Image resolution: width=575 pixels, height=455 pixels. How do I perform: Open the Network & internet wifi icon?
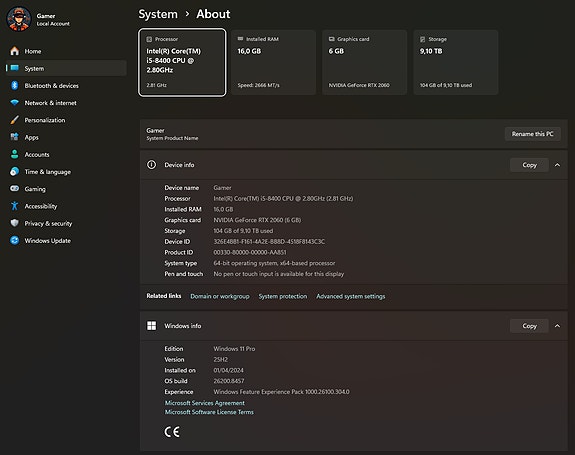click(15, 103)
